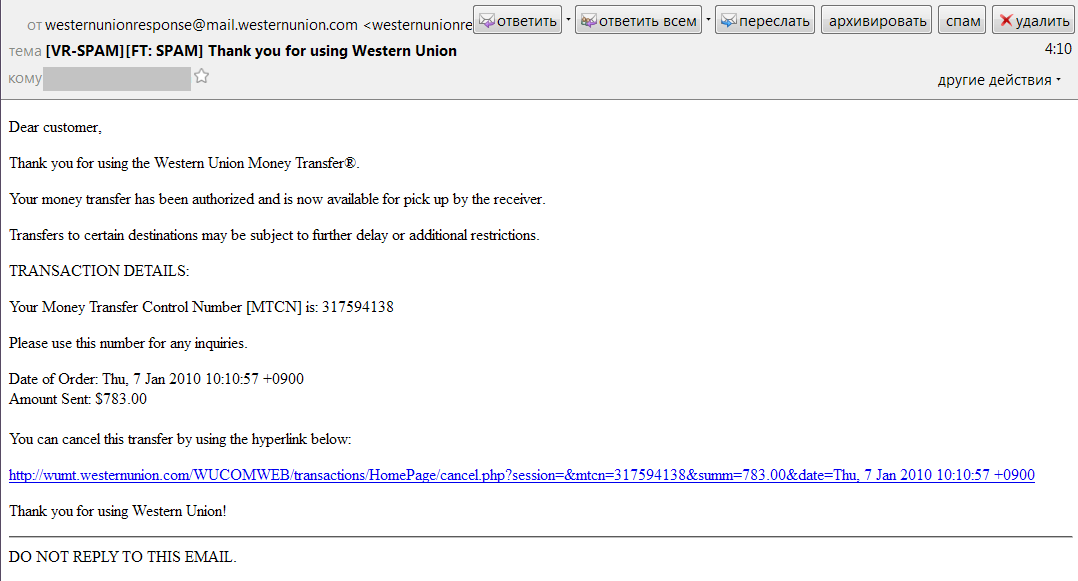Delete the email with удалить
This screenshot has height=581, width=1078.
(x=1033, y=20)
